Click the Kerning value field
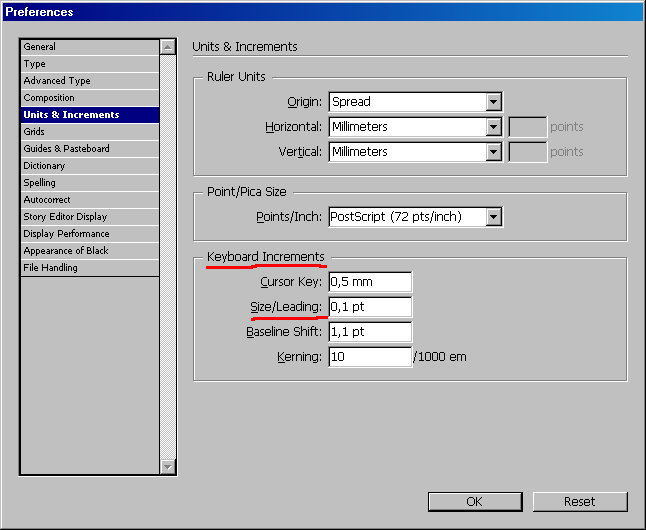 click(370, 357)
